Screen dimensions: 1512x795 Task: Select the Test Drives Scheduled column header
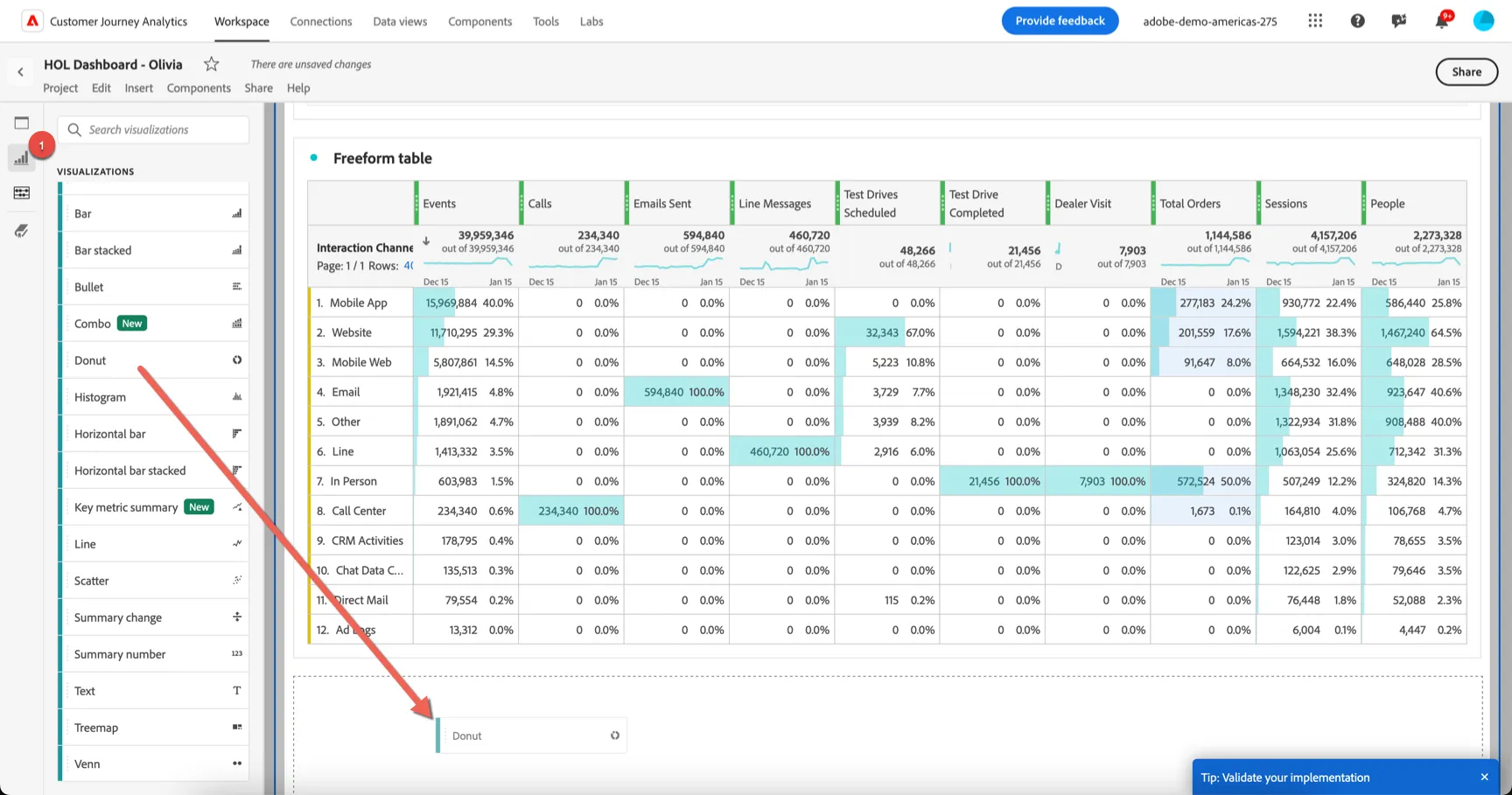click(x=887, y=203)
